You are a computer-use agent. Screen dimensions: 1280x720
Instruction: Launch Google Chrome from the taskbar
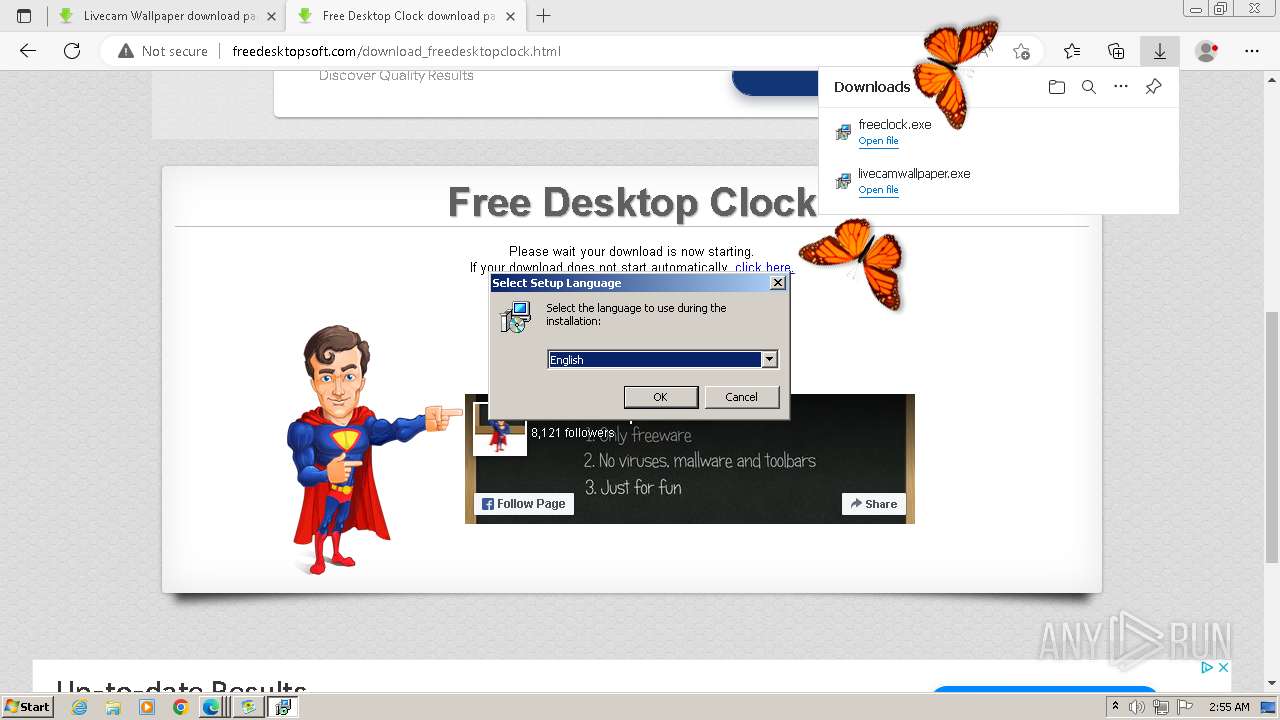click(x=180, y=707)
